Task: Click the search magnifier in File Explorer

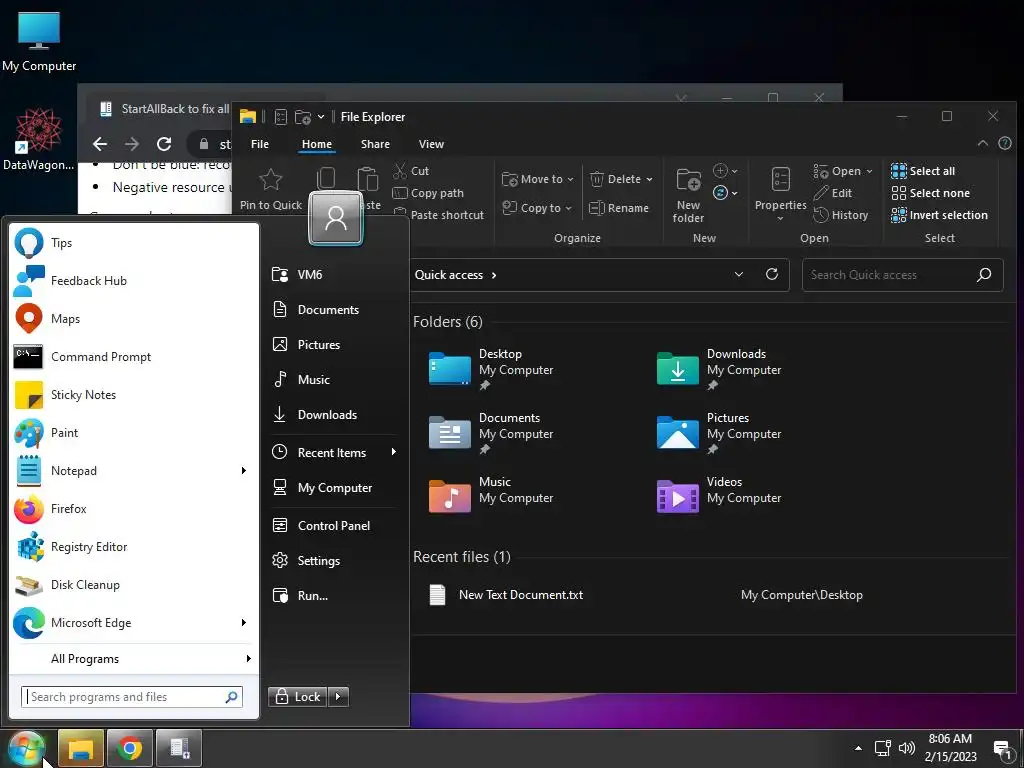Action: pos(984,275)
